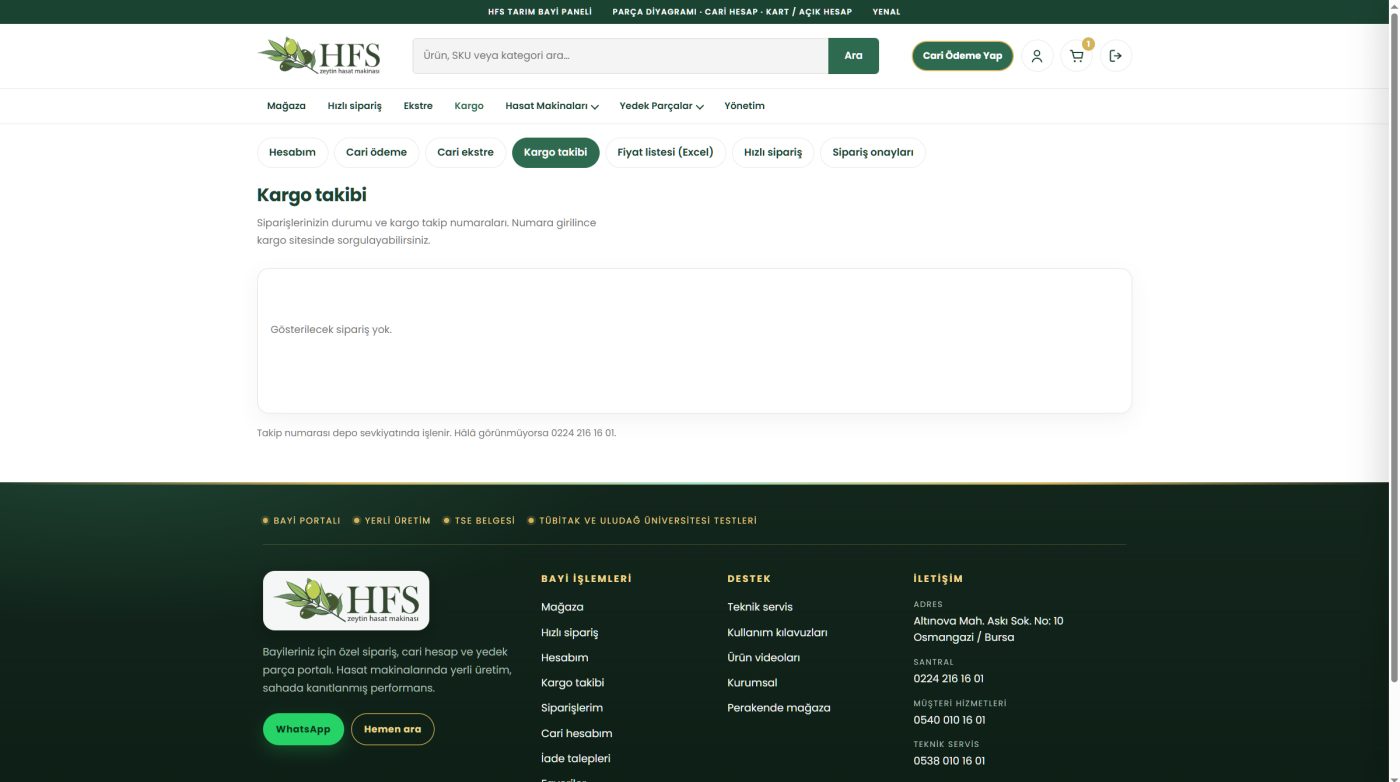This screenshot has height=782, width=1400.
Task: Open Kurumsal footer link
Action: pyautogui.click(x=752, y=682)
